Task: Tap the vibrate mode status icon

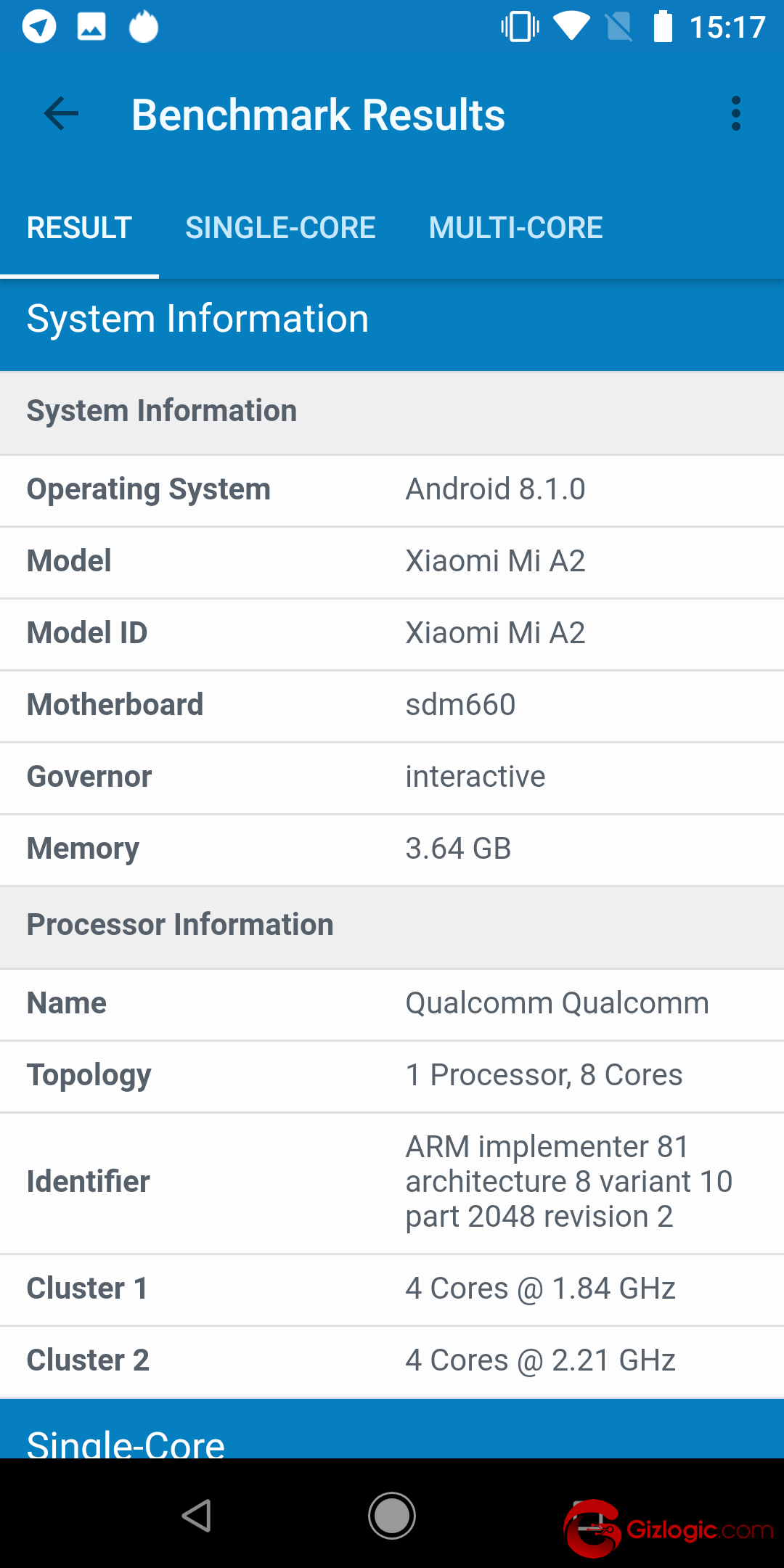Action: pos(520,27)
